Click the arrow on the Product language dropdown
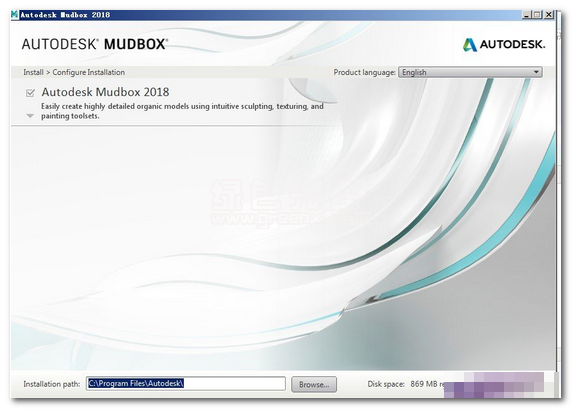Viewport: 572px width, 409px height. pyautogui.click(x=536, y=72)
